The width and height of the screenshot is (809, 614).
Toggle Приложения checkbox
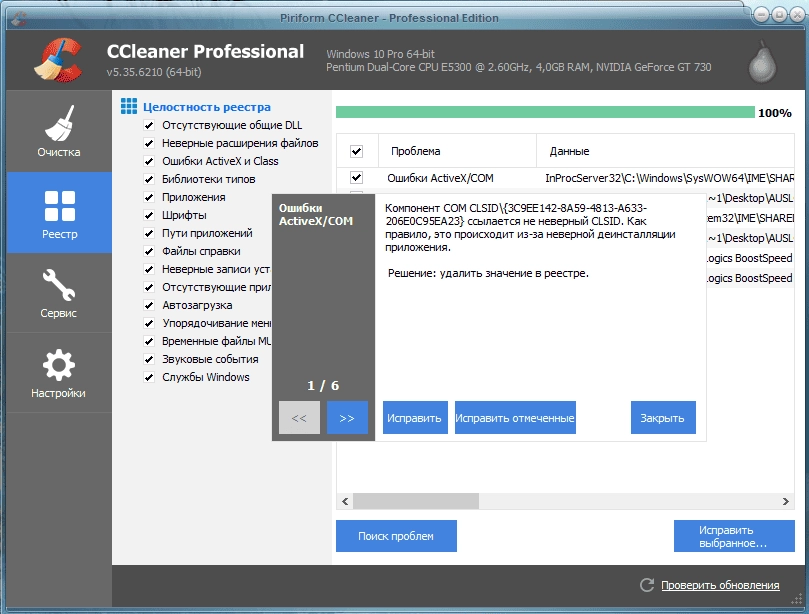tap(149, 198)
